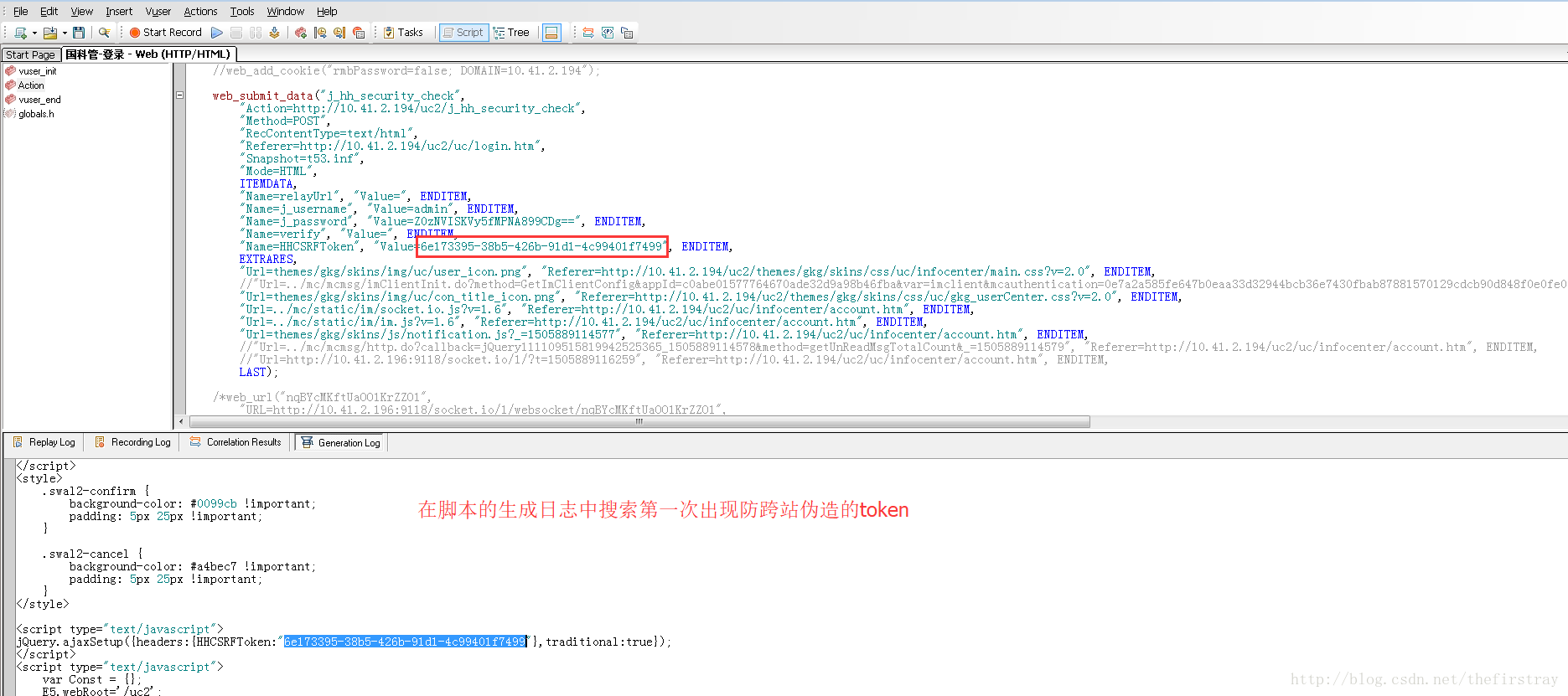Screen dimensions: 1568x696
Task: Click the Start Transaction icon
Action: click(320, 33)
